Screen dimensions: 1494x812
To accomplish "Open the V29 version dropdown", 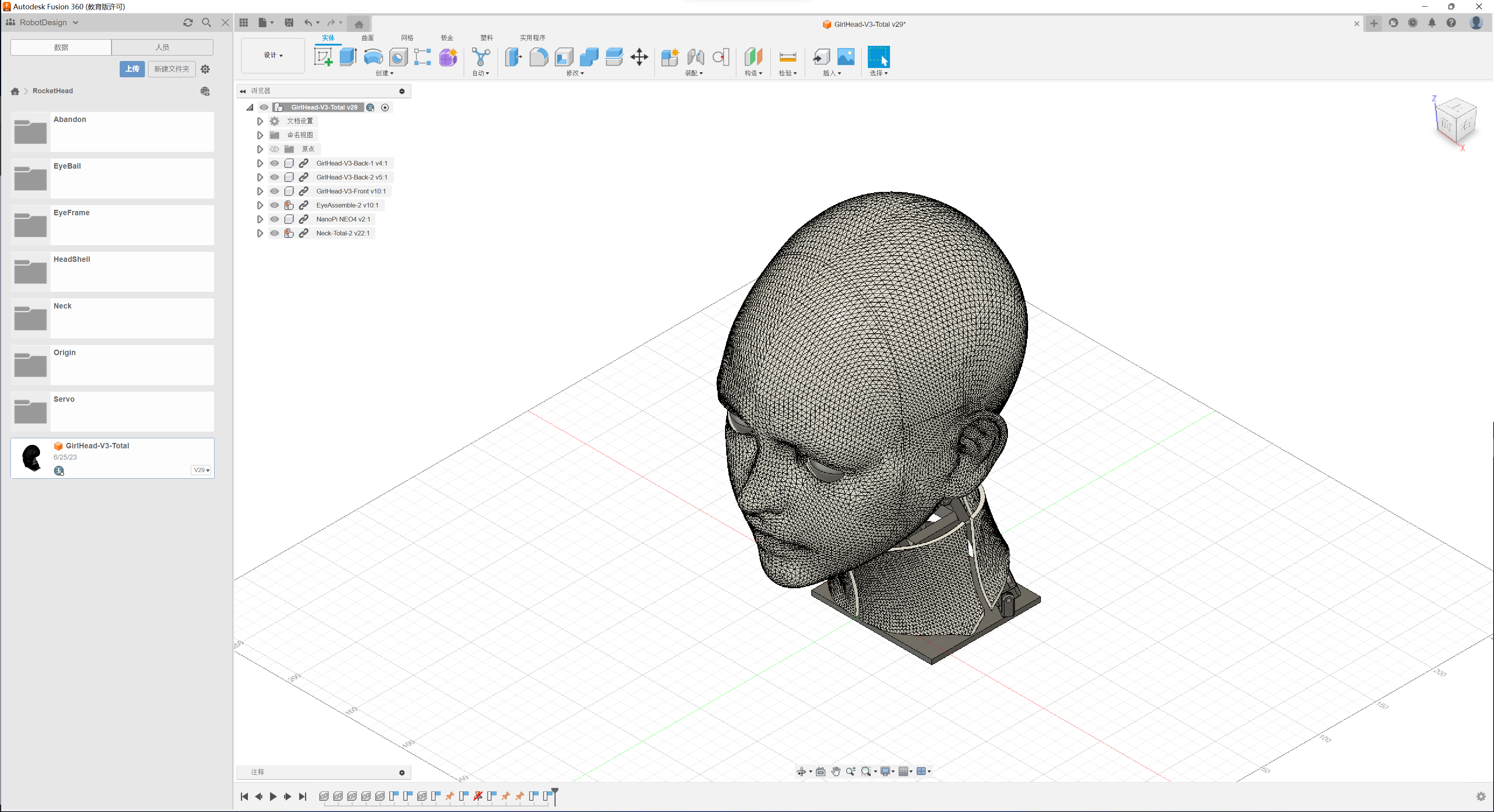I will pyautogui.click(x=200, y=470).
